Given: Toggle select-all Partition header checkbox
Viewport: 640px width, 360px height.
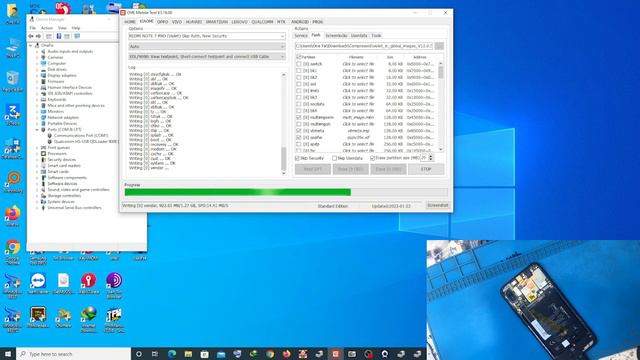Looking at the screenshot, I should pos(299,57).
